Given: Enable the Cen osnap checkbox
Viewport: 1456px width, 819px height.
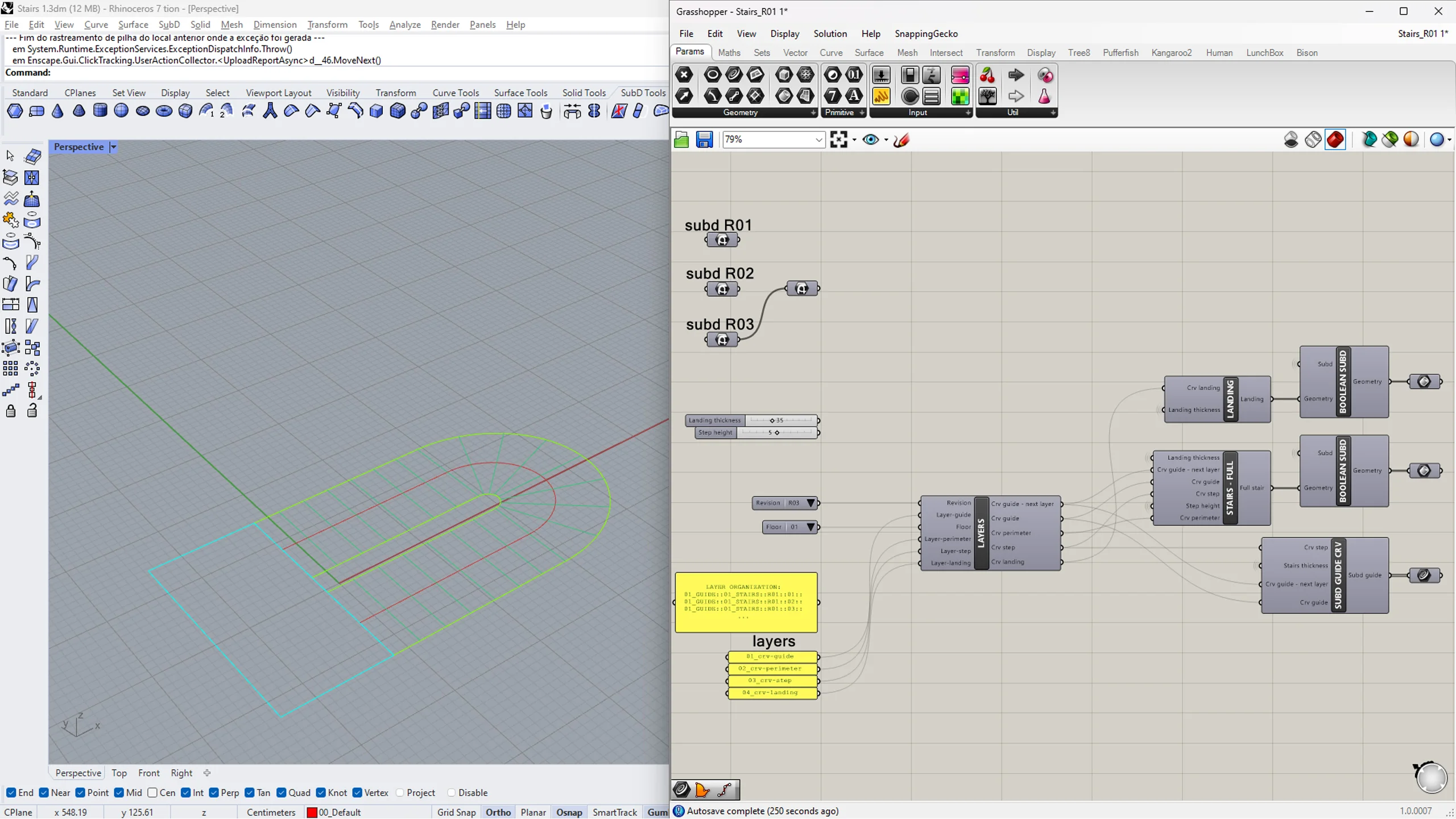Looking at the screenshot, I should click(152, 792).
